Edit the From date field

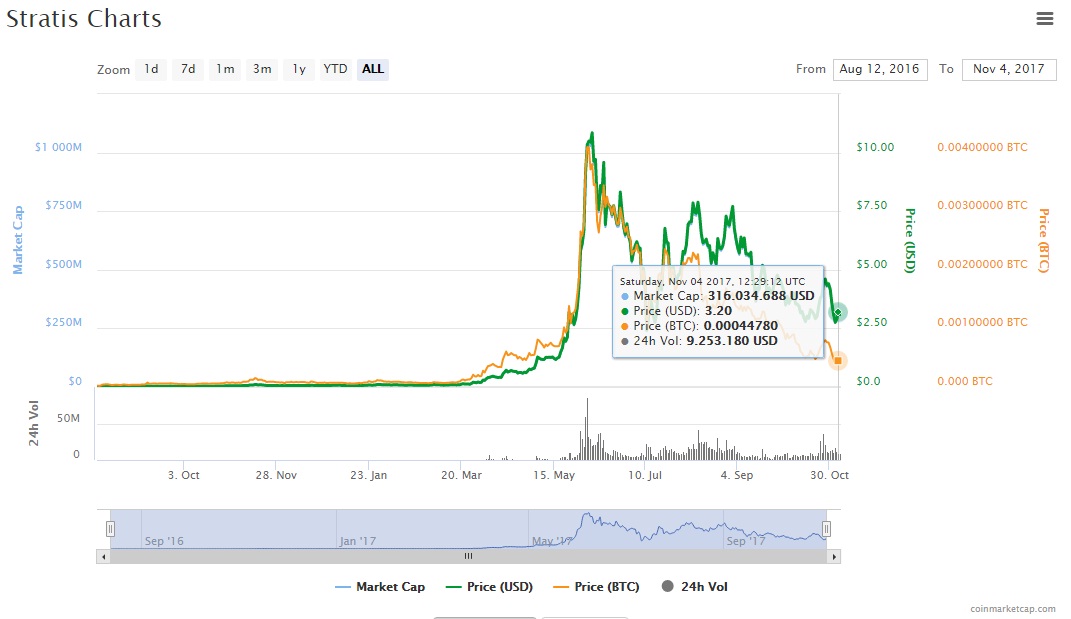[880, 69]
